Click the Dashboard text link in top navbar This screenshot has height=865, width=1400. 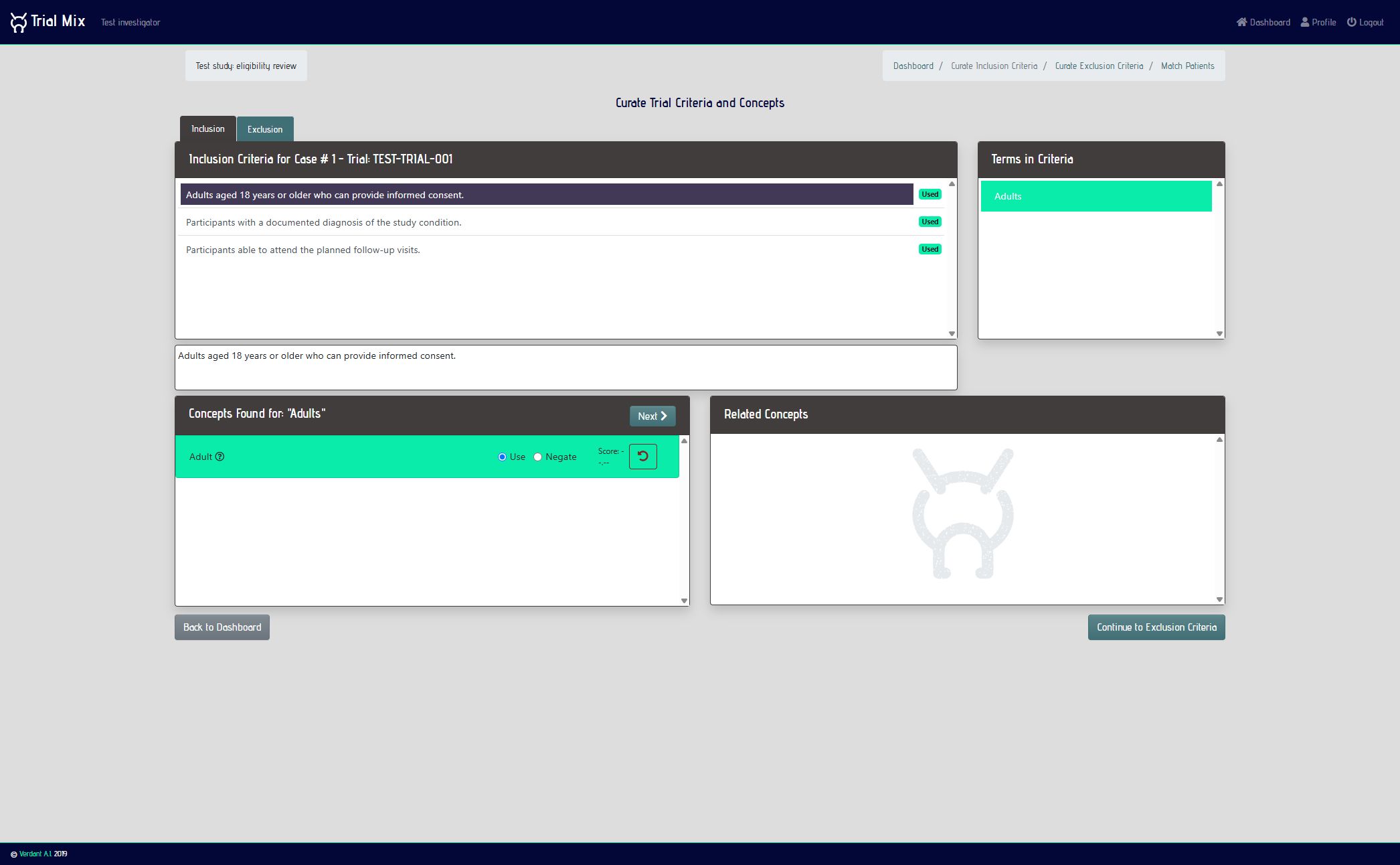pyautogui.click(x=1270, y=22)
